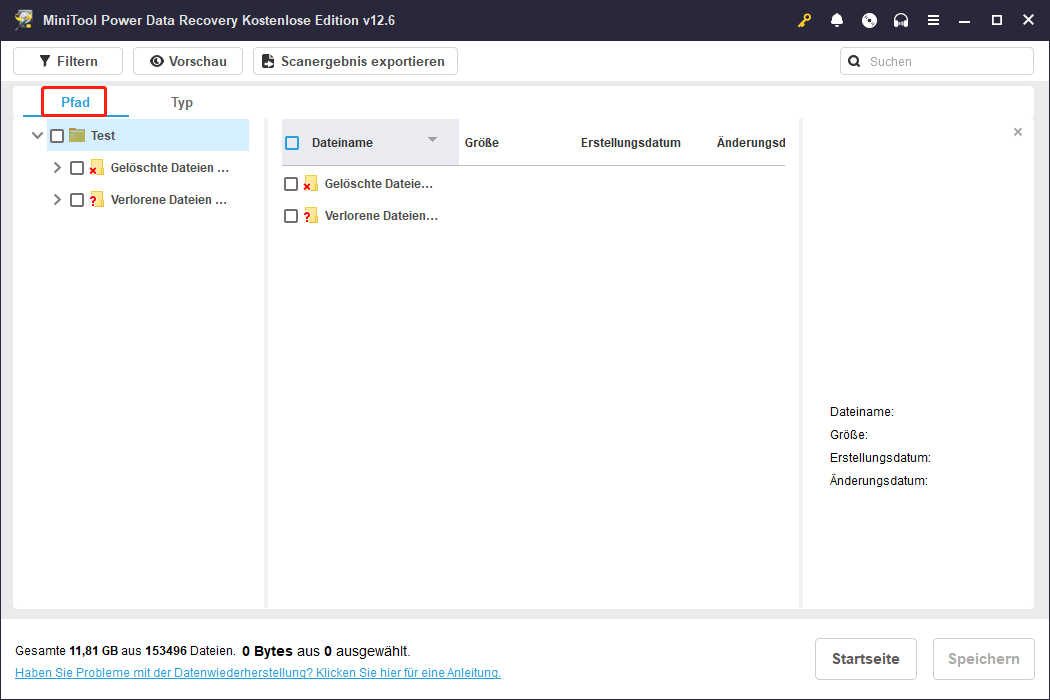Viewport: 1050px width, 700px height.
Task: Select Gelöschte Dateien label in tree
Action: pos(169,167)
